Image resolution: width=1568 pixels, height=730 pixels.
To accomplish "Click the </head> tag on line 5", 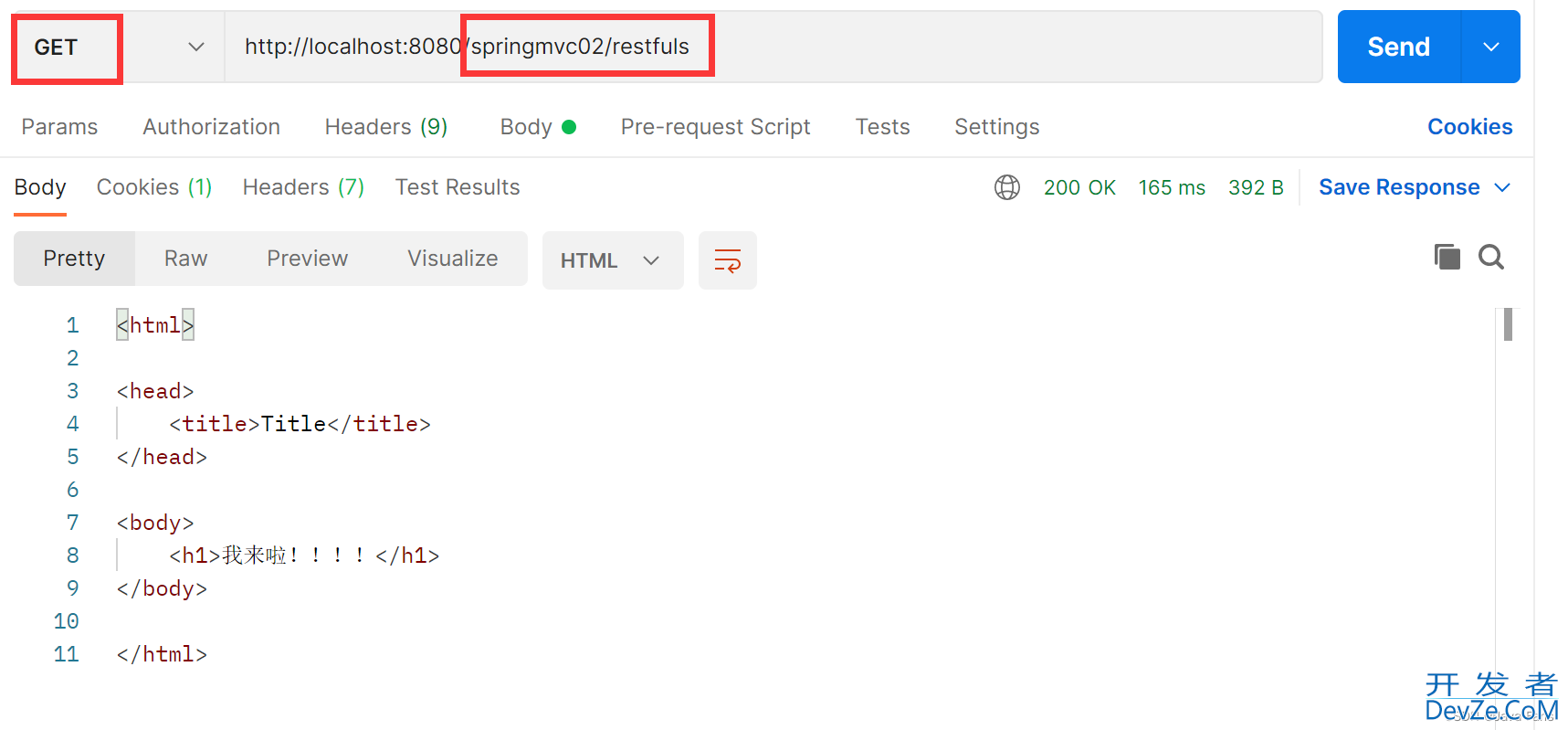I will (162, 457).
